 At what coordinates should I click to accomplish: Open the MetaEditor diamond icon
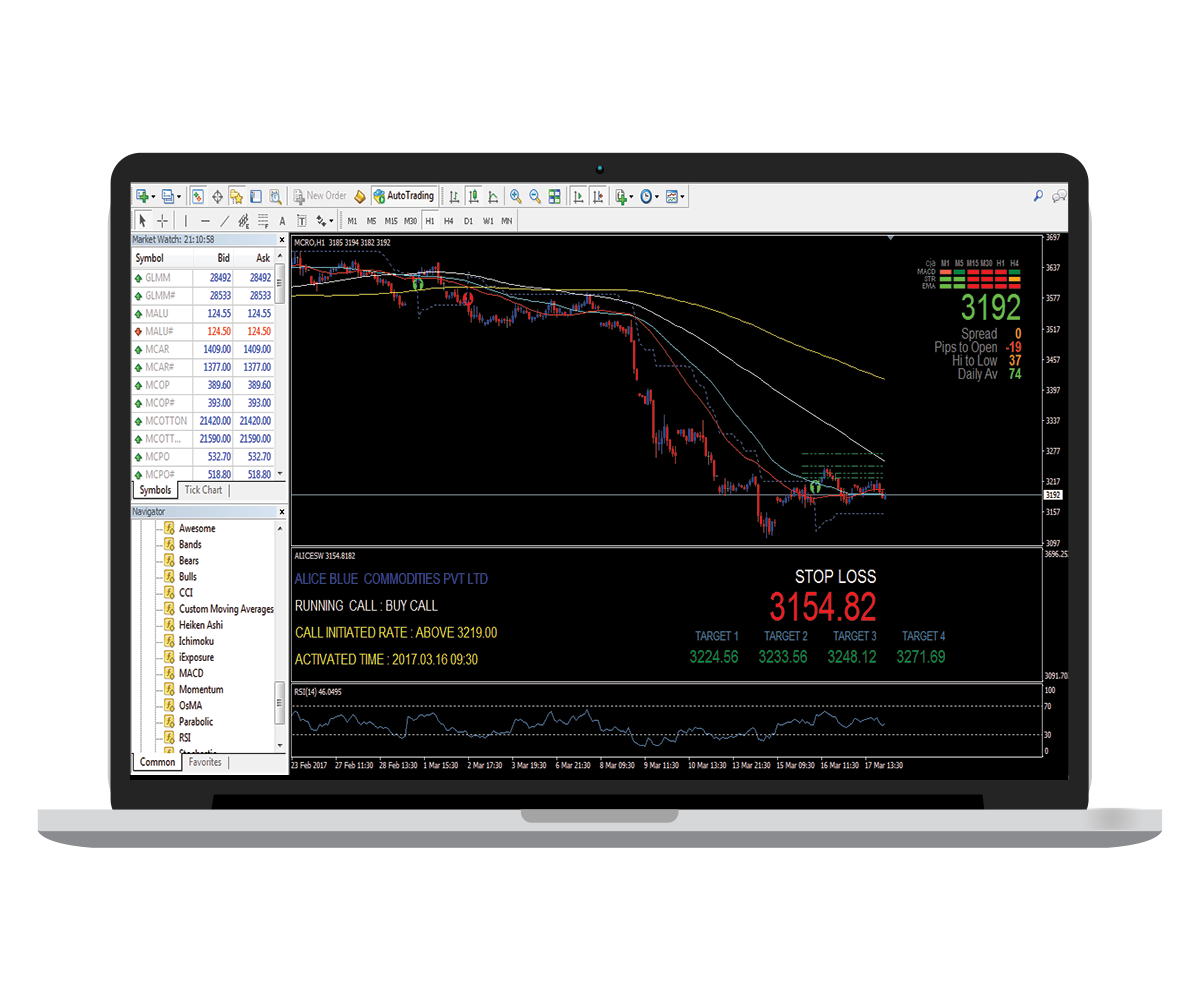point(359,196)
